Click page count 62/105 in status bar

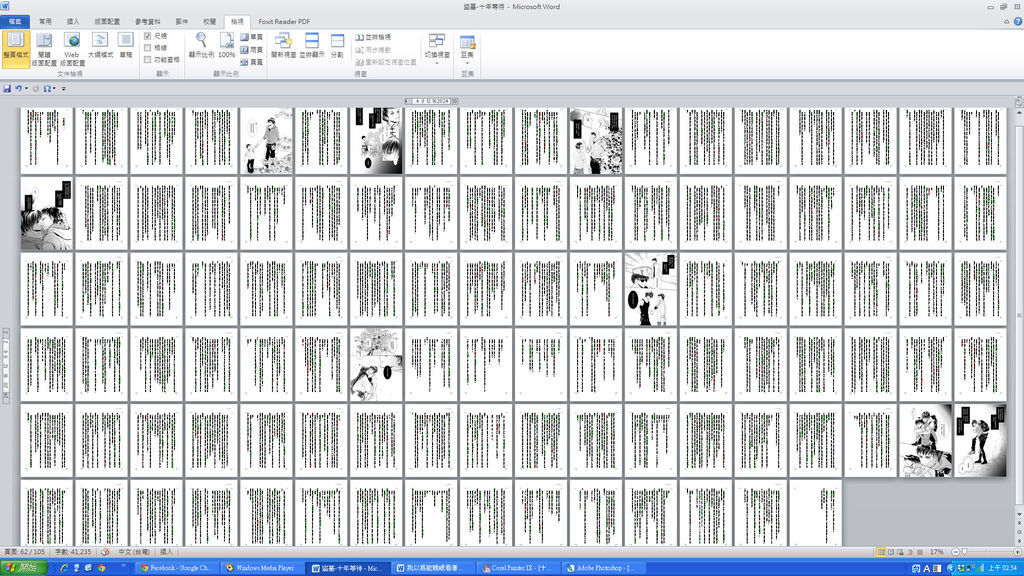point(25,552)
